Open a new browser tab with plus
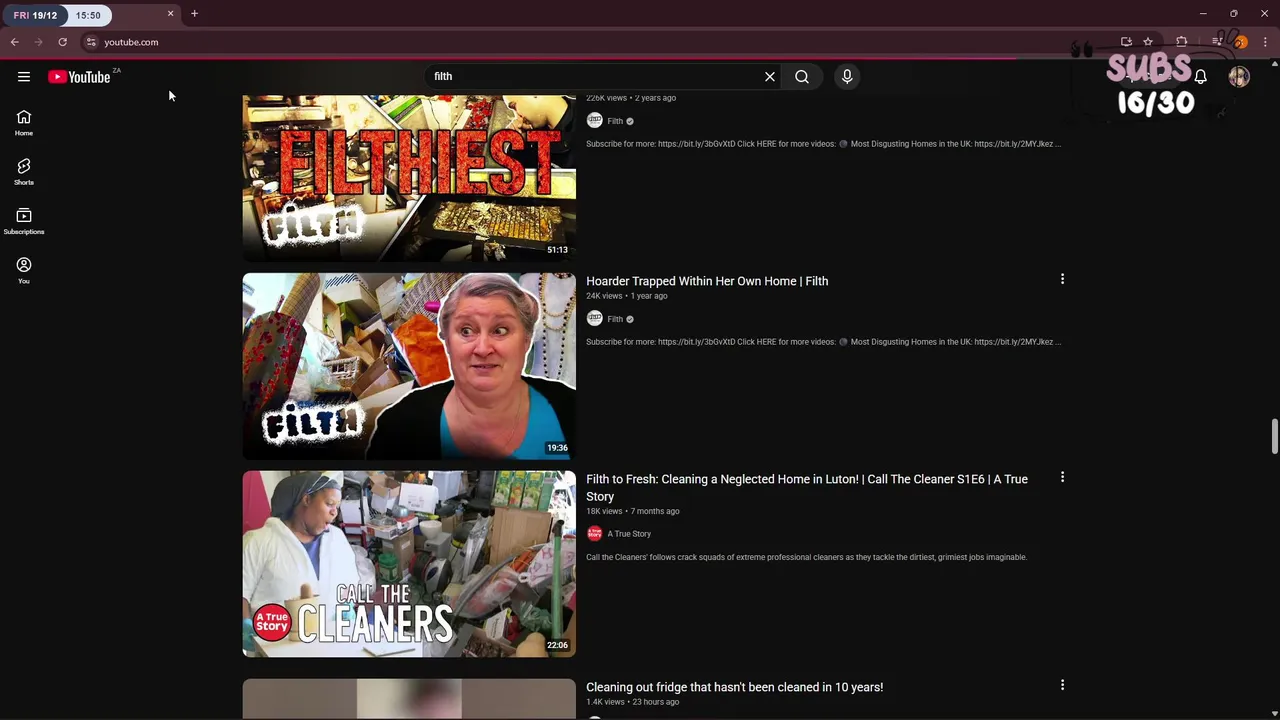Viewport: 1280px width, 720px height. tap(194, 14)
